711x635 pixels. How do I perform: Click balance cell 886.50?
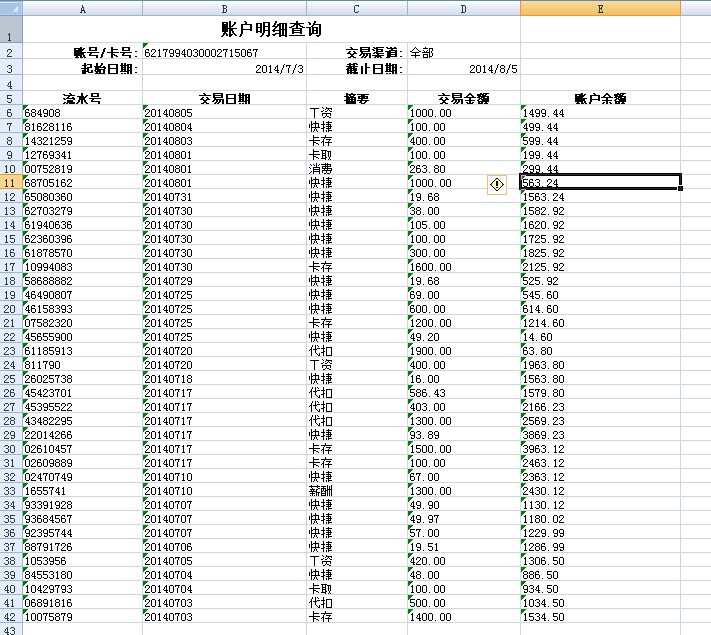coord(600,575)
